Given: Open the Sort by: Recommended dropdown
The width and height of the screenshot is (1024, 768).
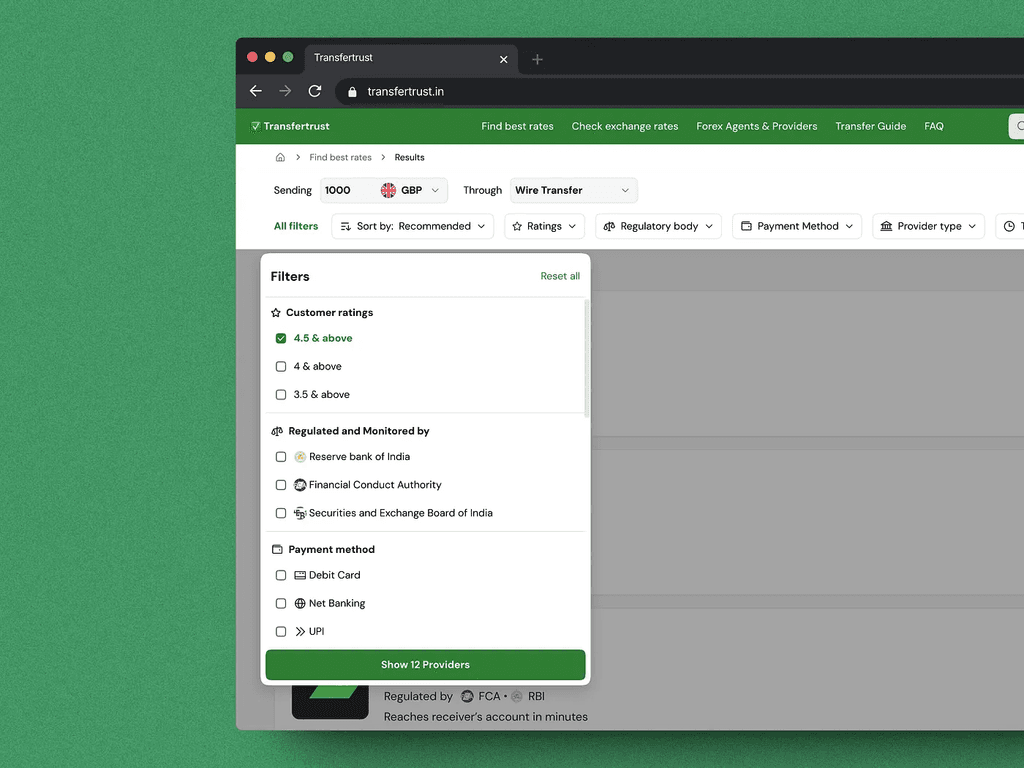Looking at the screenshot, I should pos(413,226).
